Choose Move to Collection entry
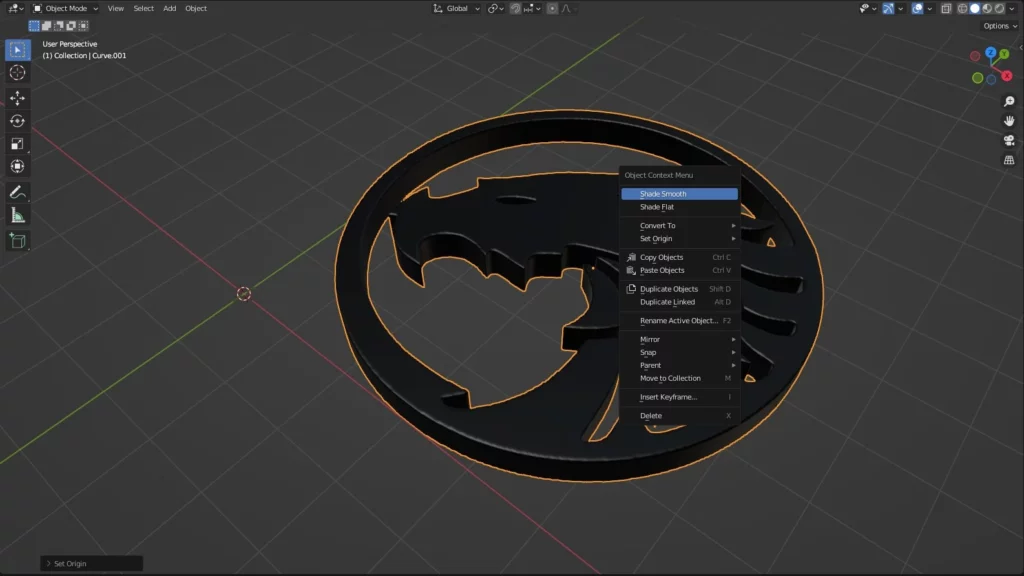 [679, 378]
